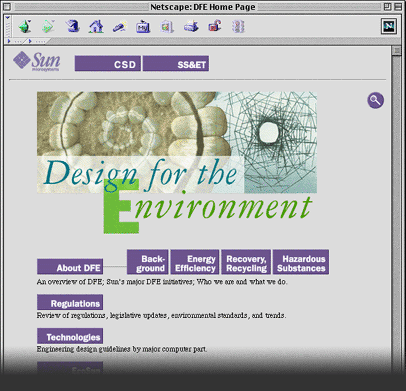This screenshot has width=406, height=391.
Task: Click the Netscape N logo
Action: [389, 26]
